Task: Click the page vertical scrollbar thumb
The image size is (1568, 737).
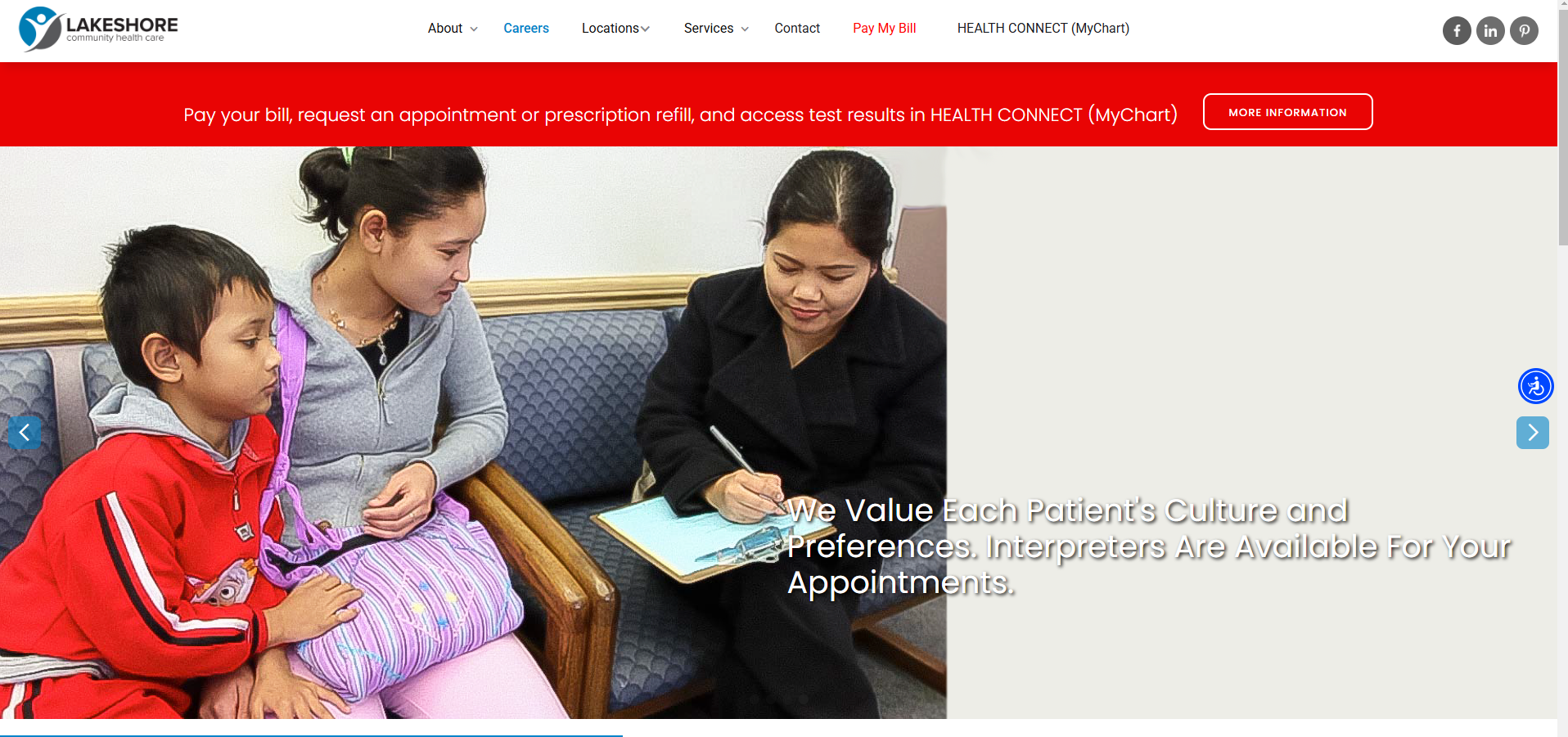Action: (1563, 123)
